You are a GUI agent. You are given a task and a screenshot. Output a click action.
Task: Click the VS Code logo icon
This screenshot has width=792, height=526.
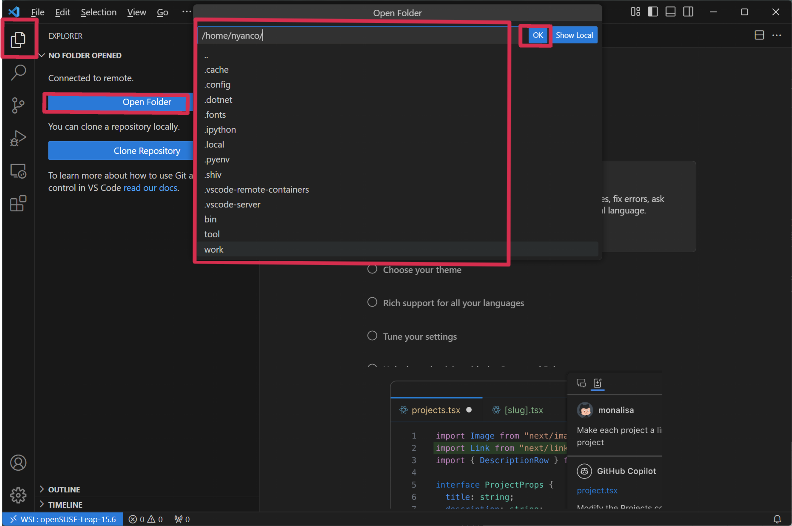(x=14, y=12)
